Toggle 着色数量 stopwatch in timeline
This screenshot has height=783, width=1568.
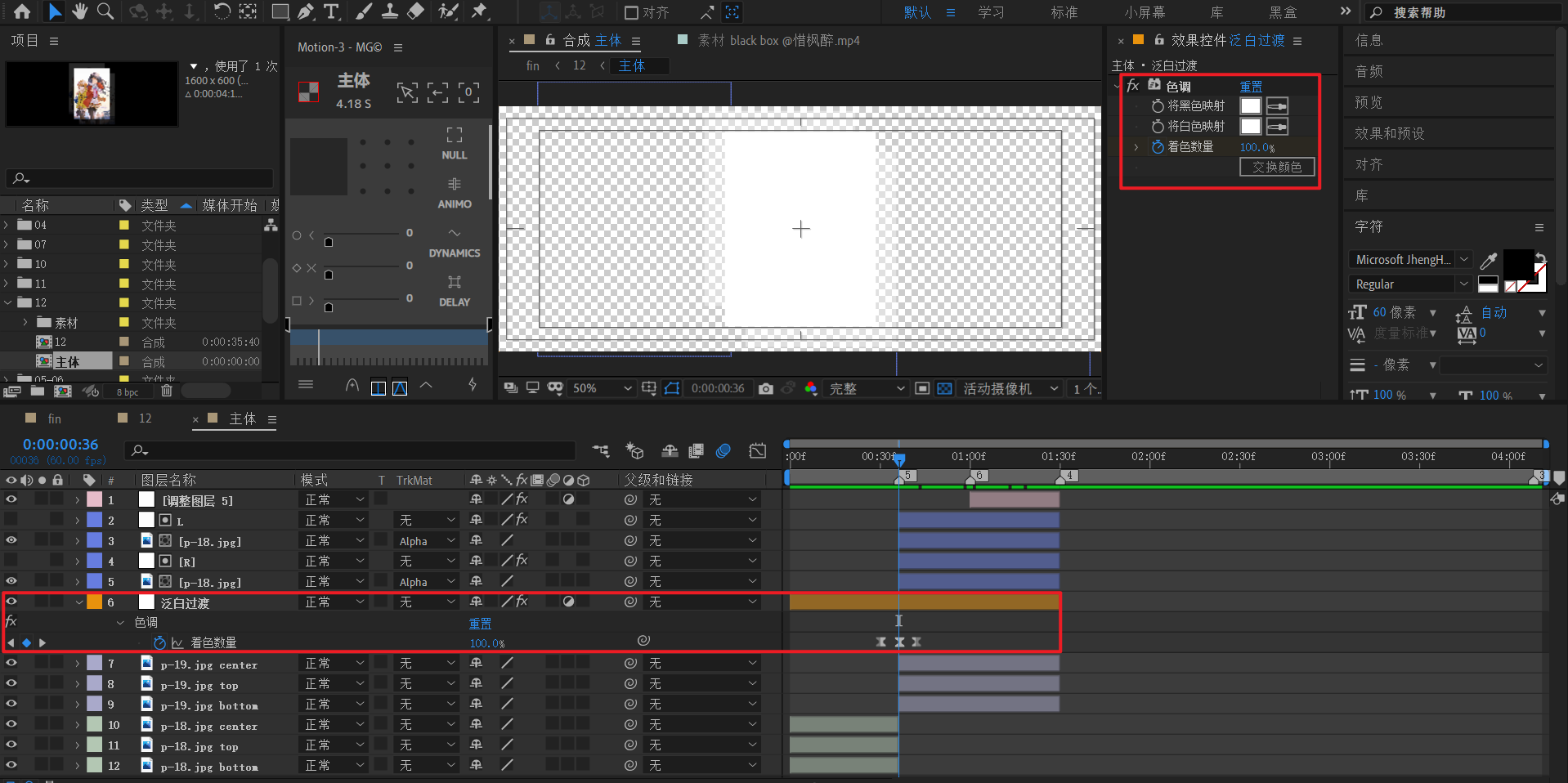tap(160, 643)
